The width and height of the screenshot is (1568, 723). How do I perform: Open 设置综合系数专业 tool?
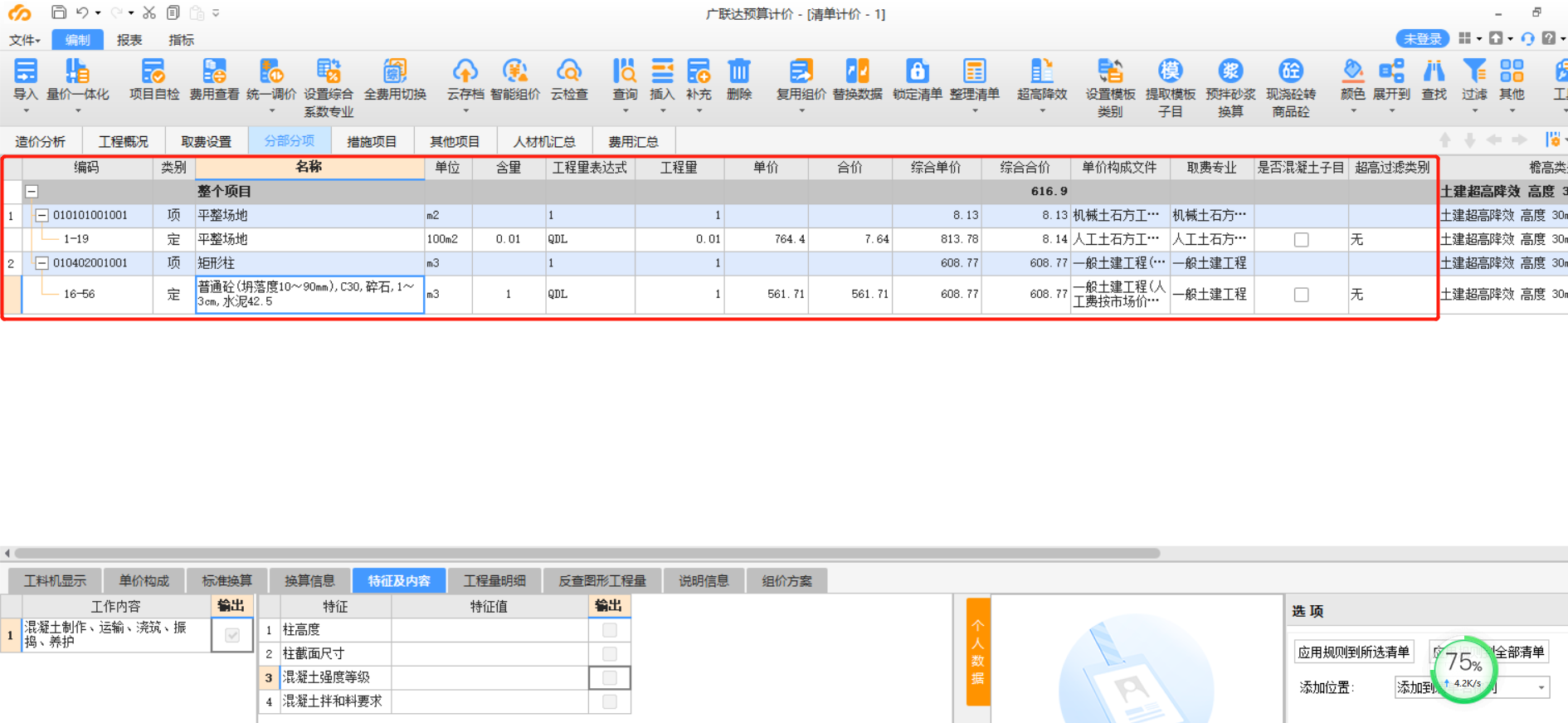[x=329, y=88]
